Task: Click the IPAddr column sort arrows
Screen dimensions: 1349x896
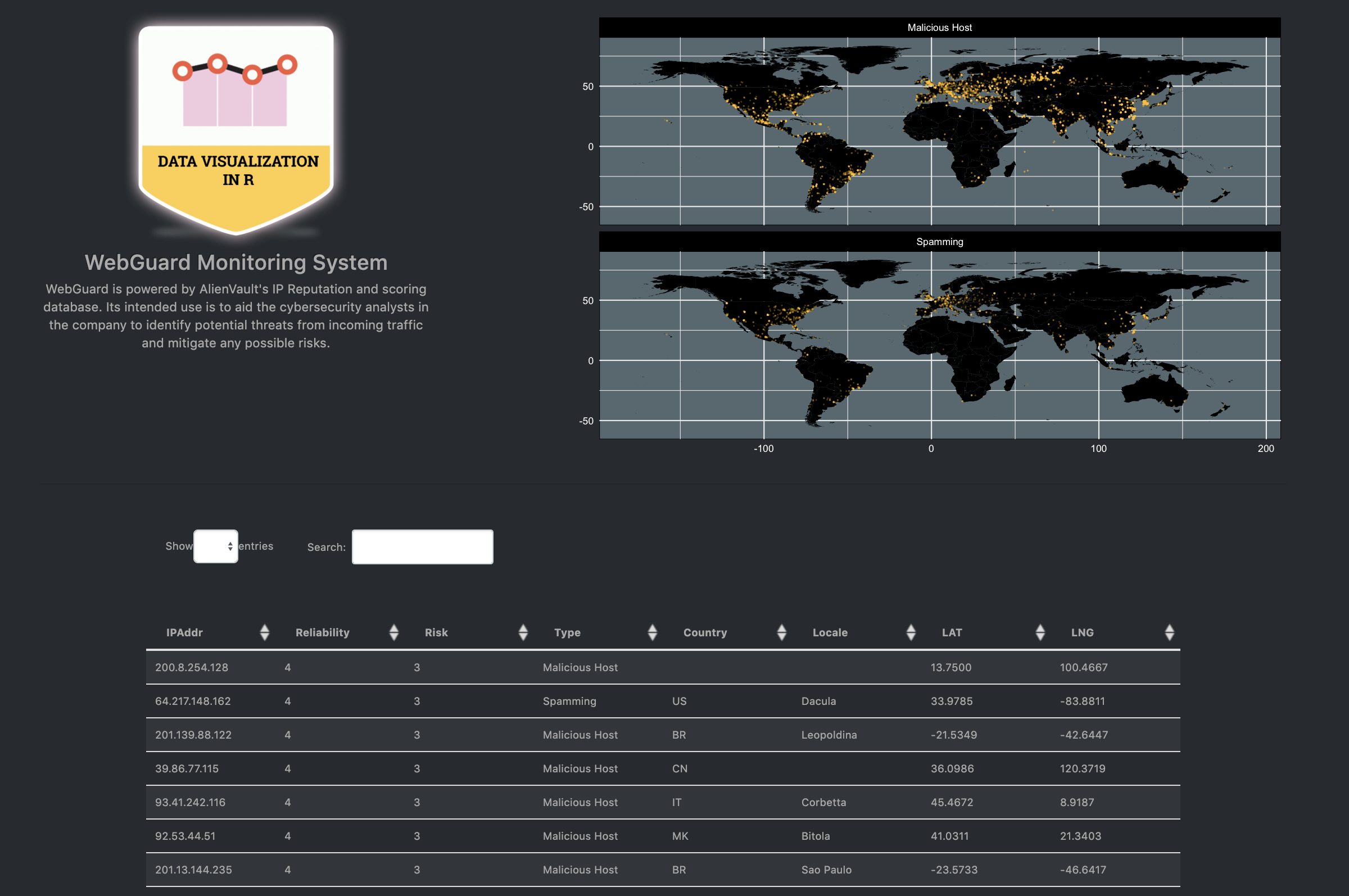Action: [264, 632]
